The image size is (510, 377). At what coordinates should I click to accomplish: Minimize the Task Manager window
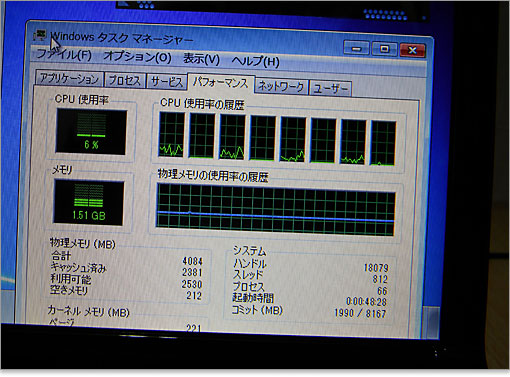[x=356, y=49]
